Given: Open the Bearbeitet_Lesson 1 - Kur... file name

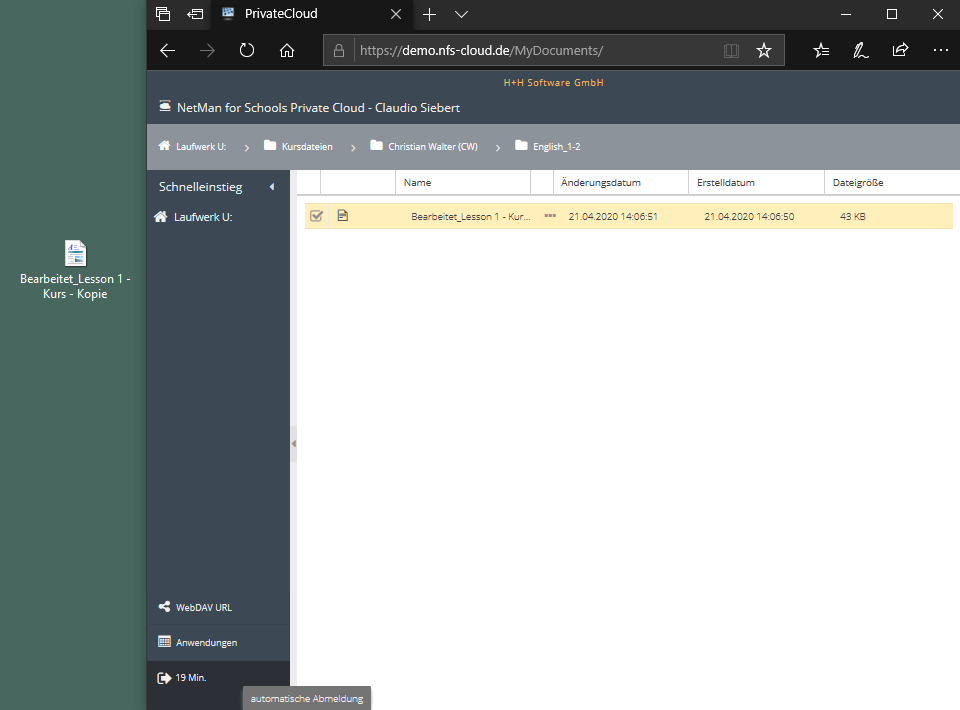Looking at the screenshot, I should [x=470, y=216].
